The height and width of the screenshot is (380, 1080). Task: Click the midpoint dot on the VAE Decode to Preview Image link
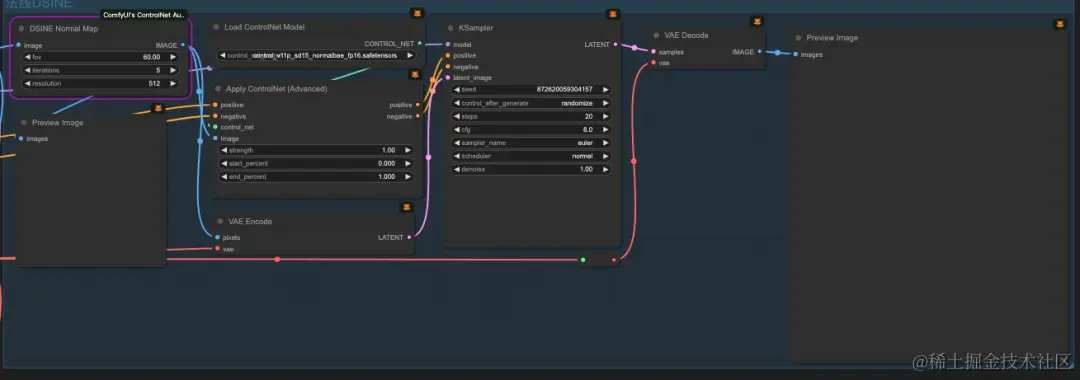(x=777, y=52)
